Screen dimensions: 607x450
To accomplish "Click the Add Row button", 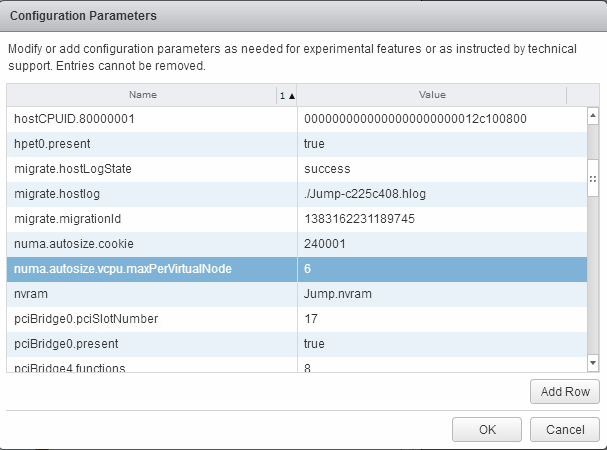I will click(x=565, y=391).
